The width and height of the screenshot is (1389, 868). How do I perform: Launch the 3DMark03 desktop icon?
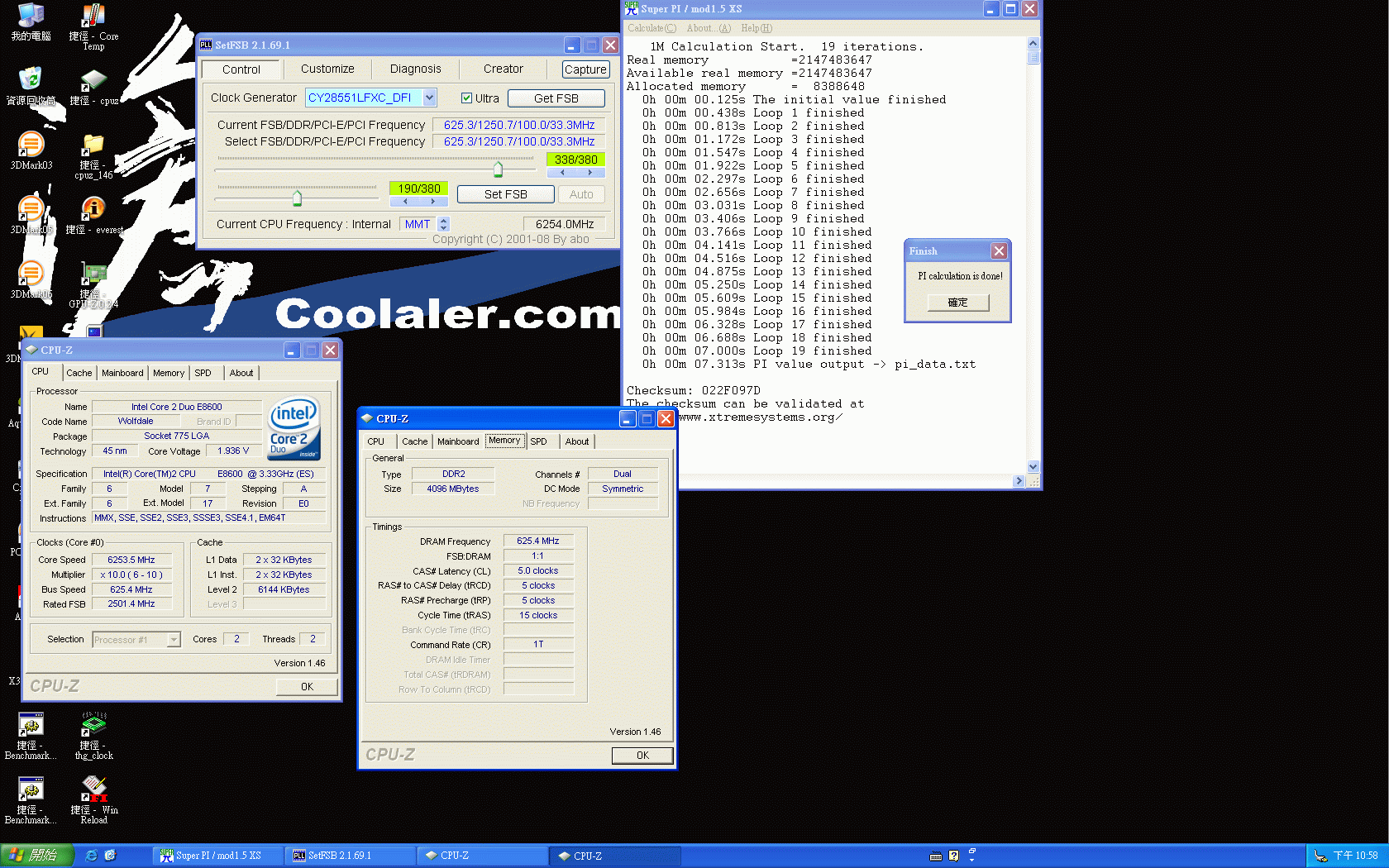(31, 150)
